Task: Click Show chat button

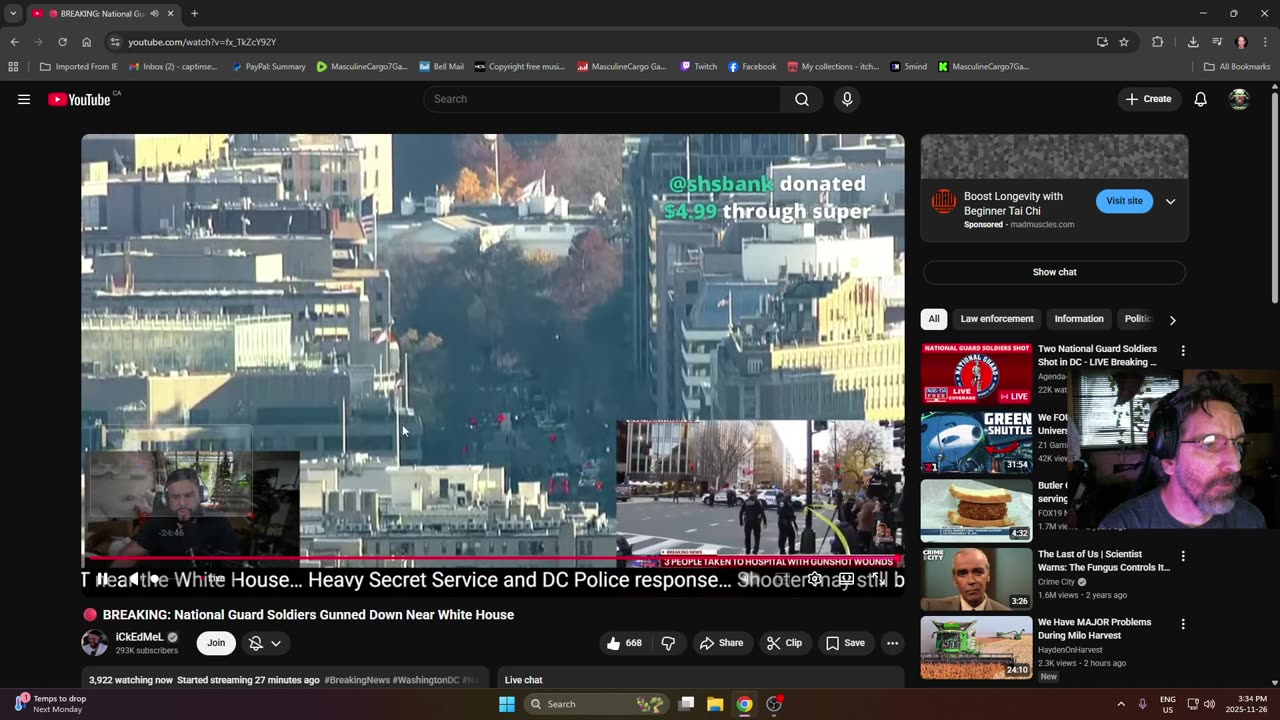Action: coord(1054,272)
